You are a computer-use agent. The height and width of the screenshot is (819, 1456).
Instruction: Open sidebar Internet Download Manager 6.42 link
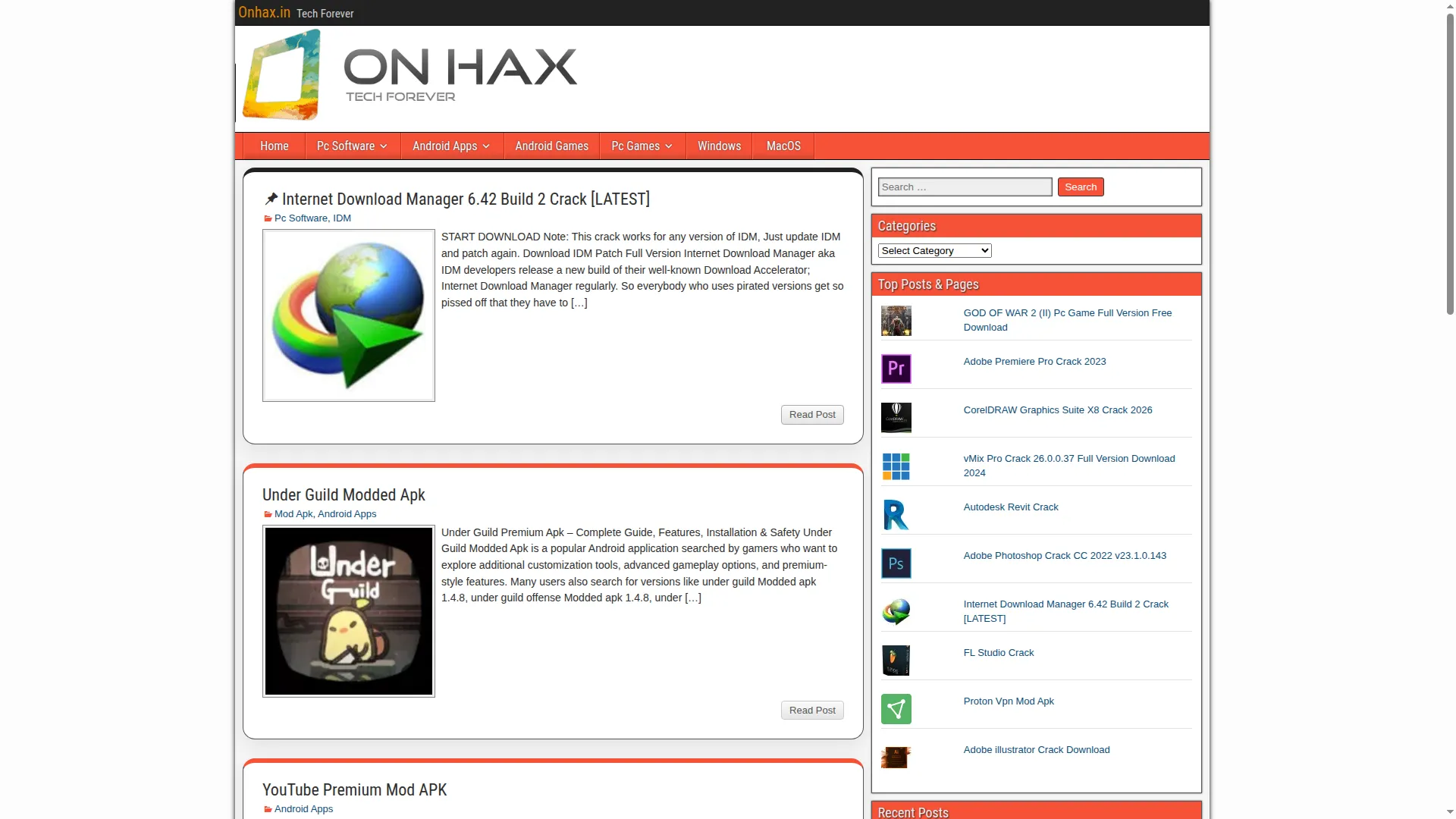click(x=1065, y=611)
